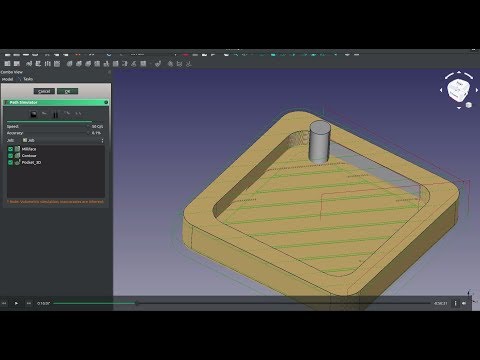480x360 pixels.
Task: Click the simulation play icon after pause
Action: pos(67,114)
